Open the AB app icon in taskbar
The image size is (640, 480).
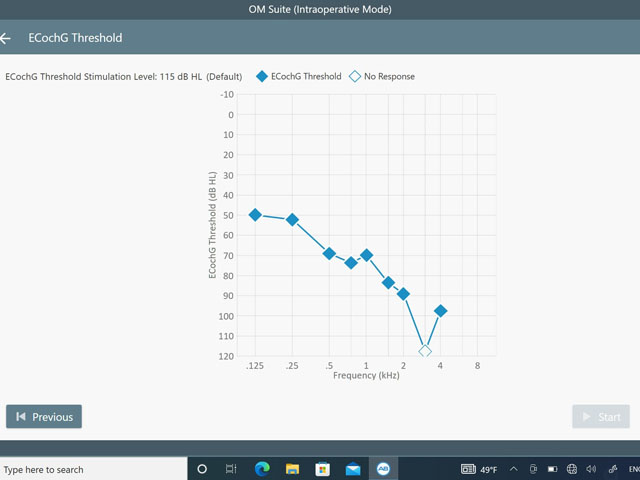click(383, 468)
